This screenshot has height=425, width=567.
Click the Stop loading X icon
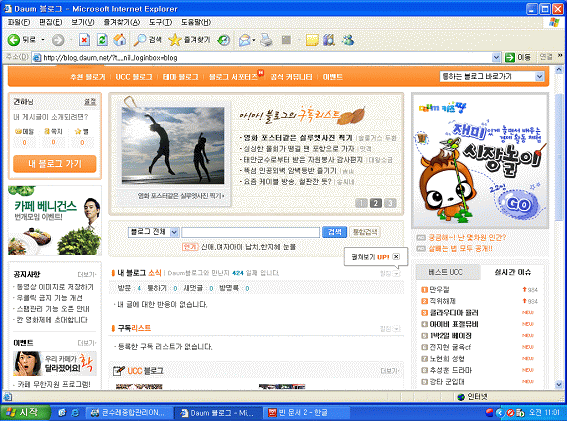pyautogui.click(x=84, y=40)
